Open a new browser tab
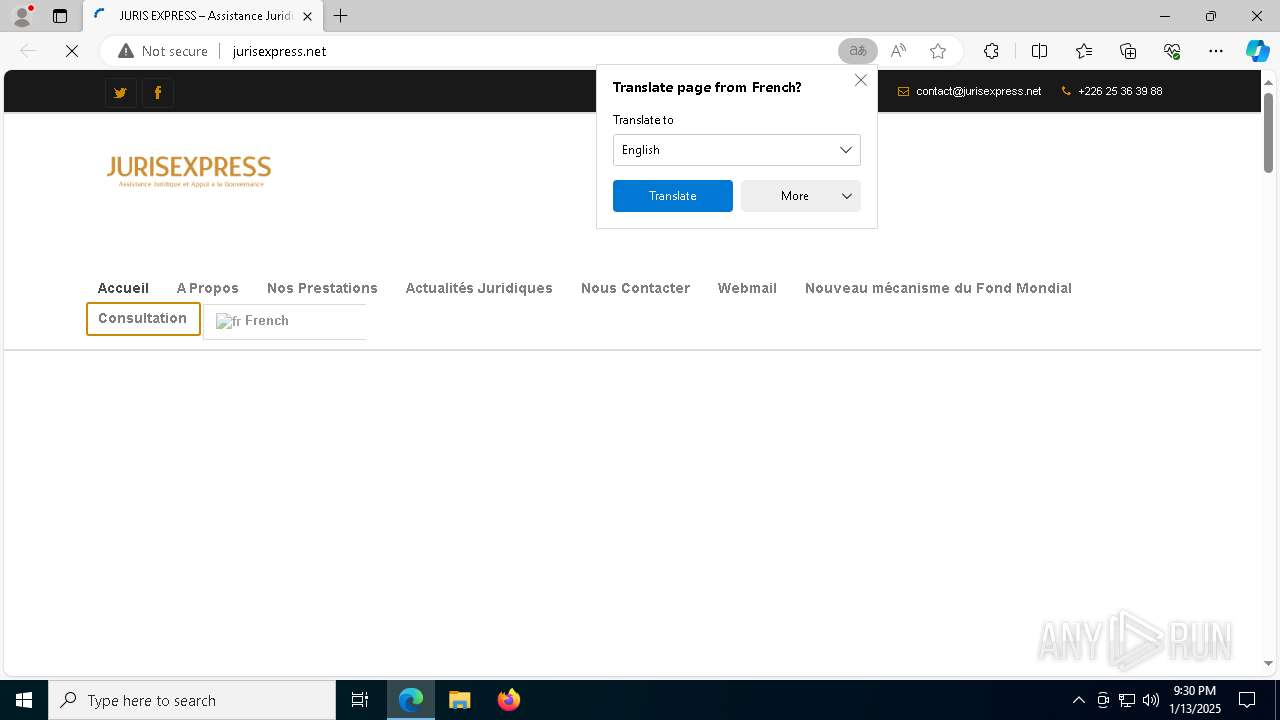This screenshot has width=1280, height=720. point(341,16)
